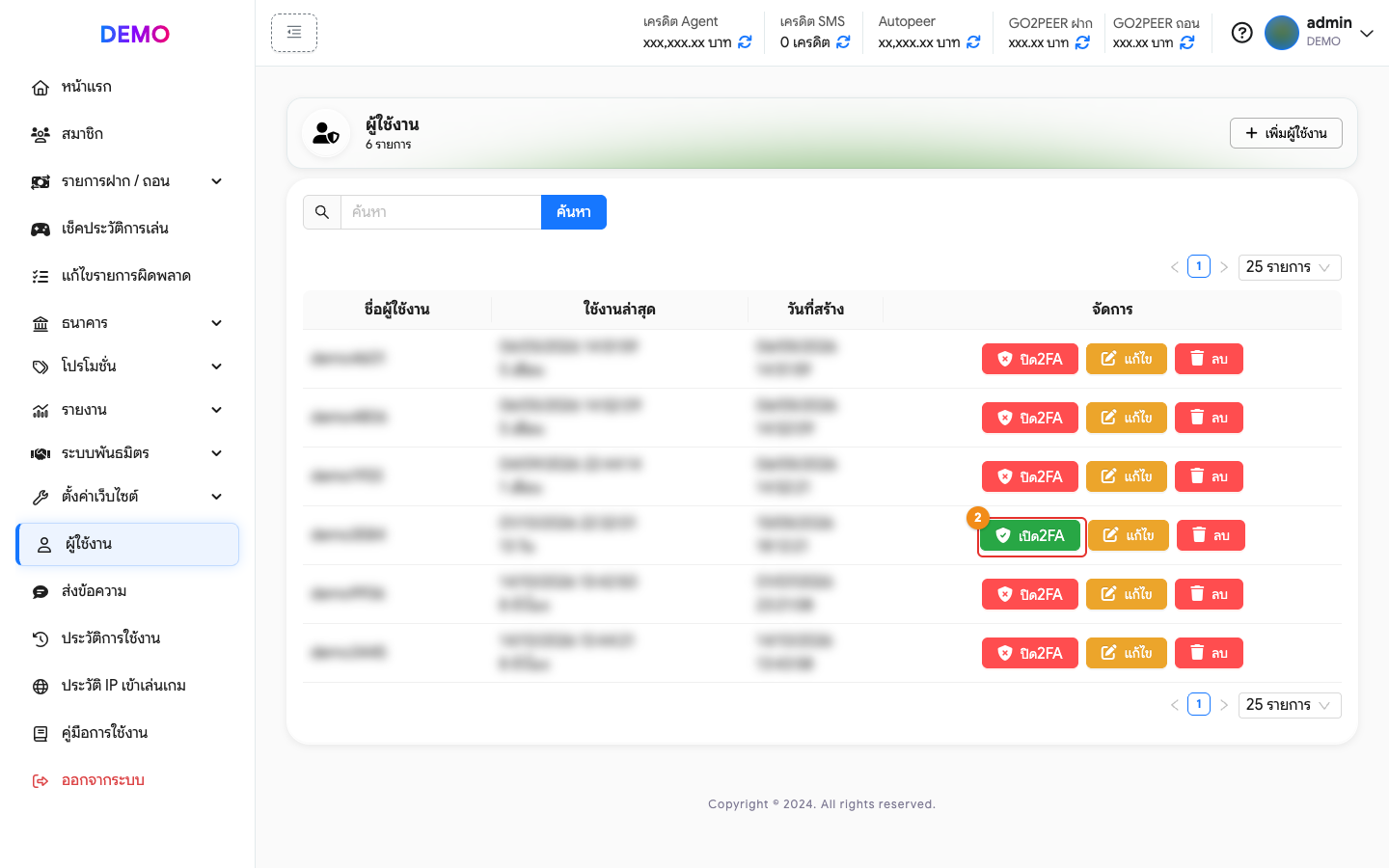Open the top 25 รายการ page-size dropdown
The width and height of the screenshot is (1389, 868).
[x=1290, y=267]
